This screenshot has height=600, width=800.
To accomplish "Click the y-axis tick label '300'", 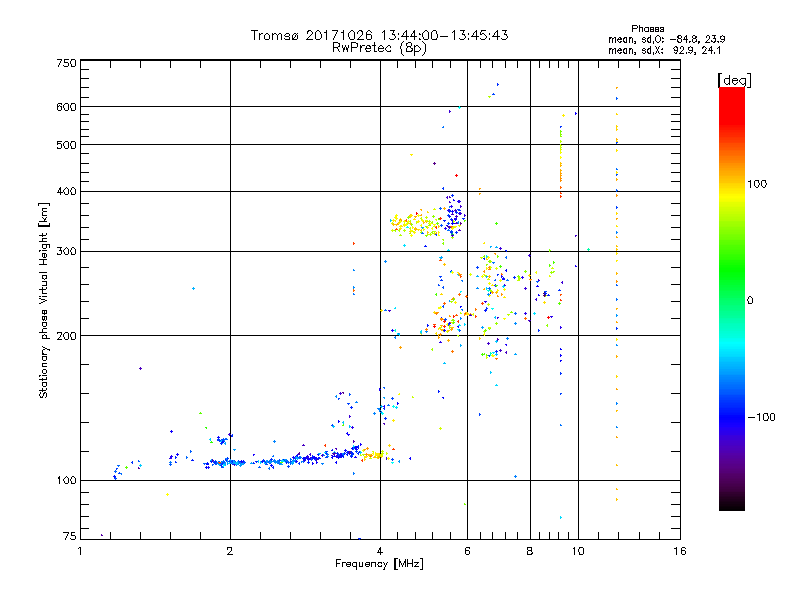I will (x=67, y=252).
